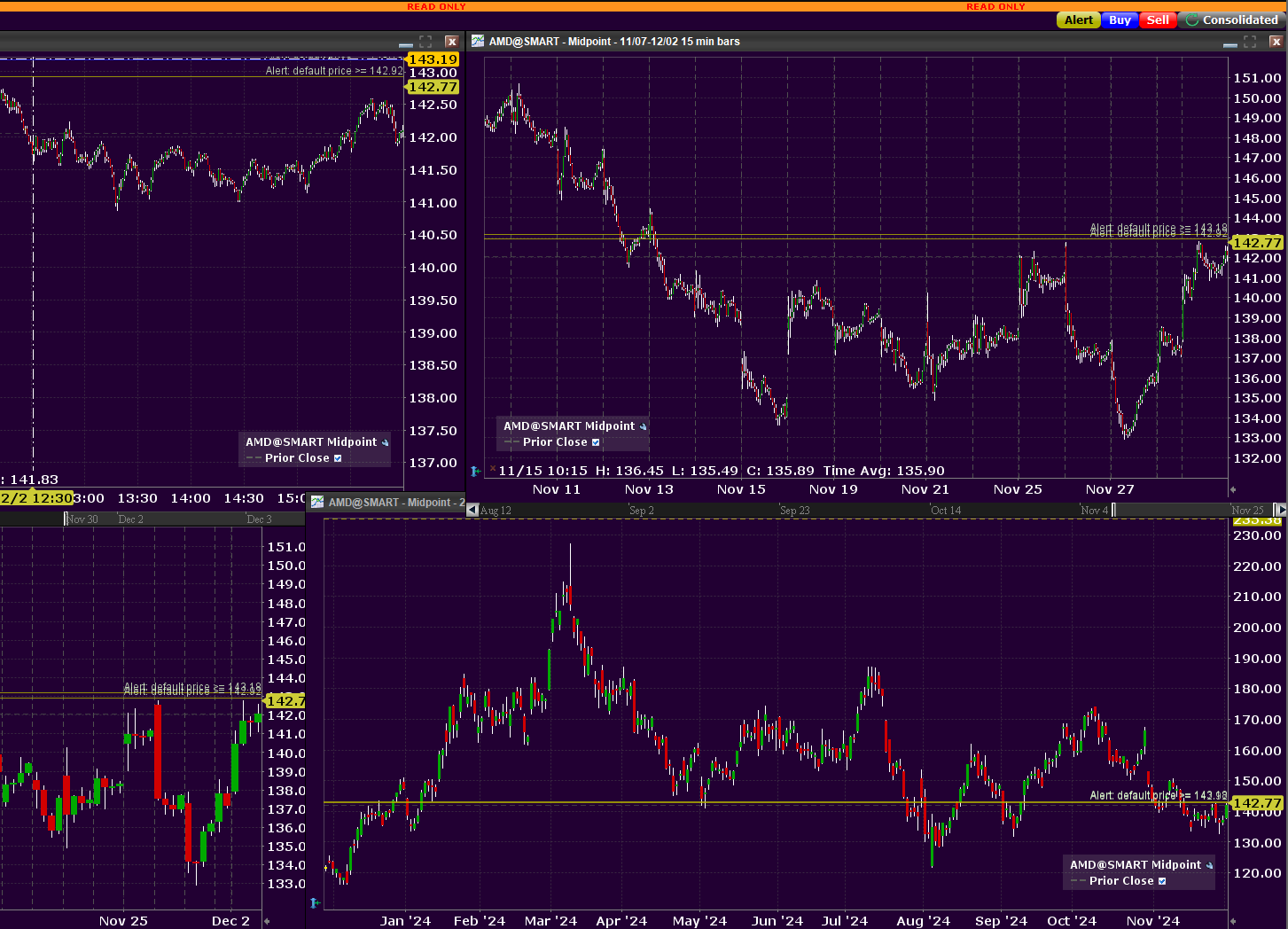
Task: Click the 142.77 price tag on the 2024 chart
Action: [x=1256, y=803]
